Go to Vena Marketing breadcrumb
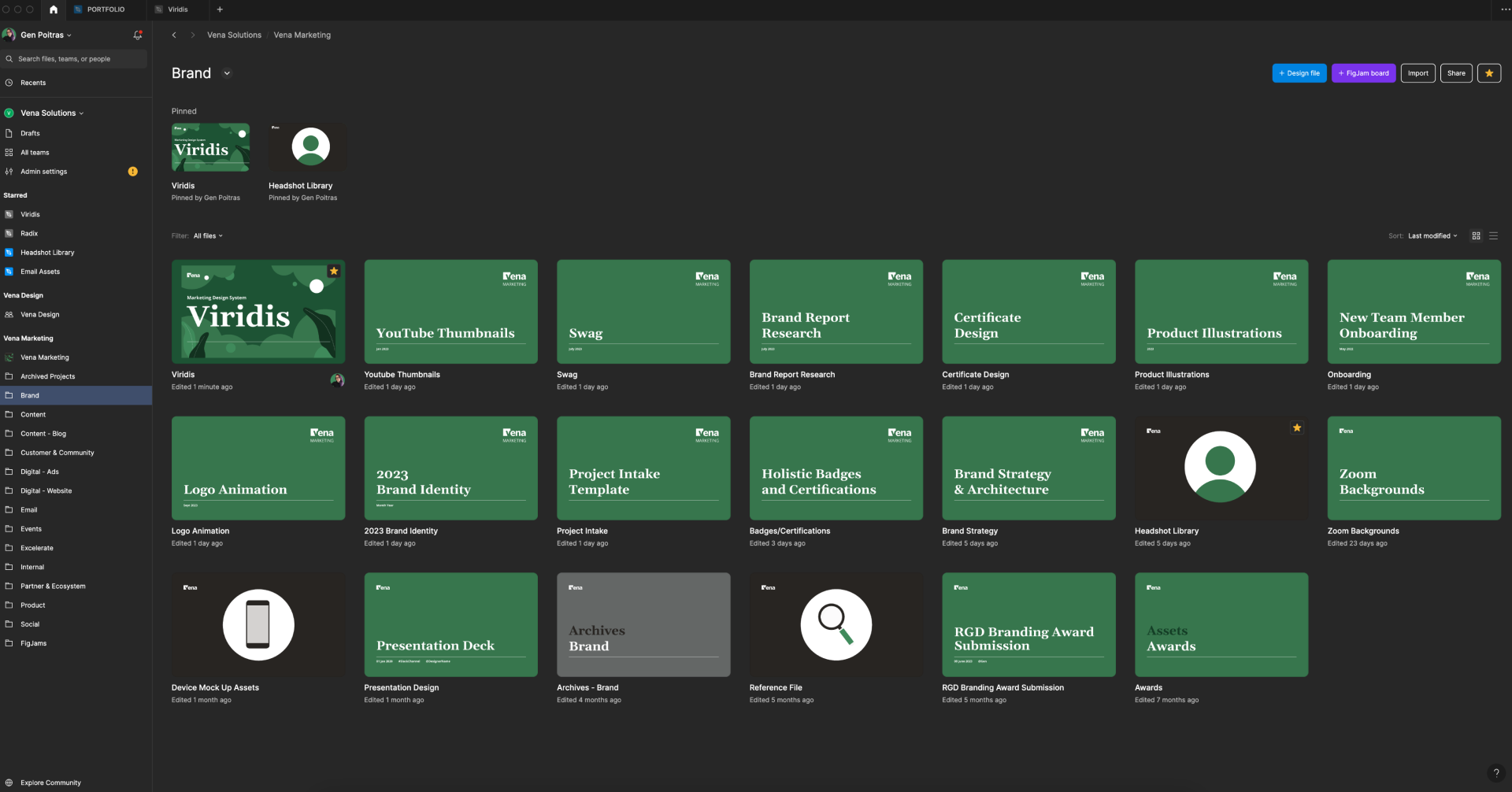 pyautogui.click(x=302, y=35)
